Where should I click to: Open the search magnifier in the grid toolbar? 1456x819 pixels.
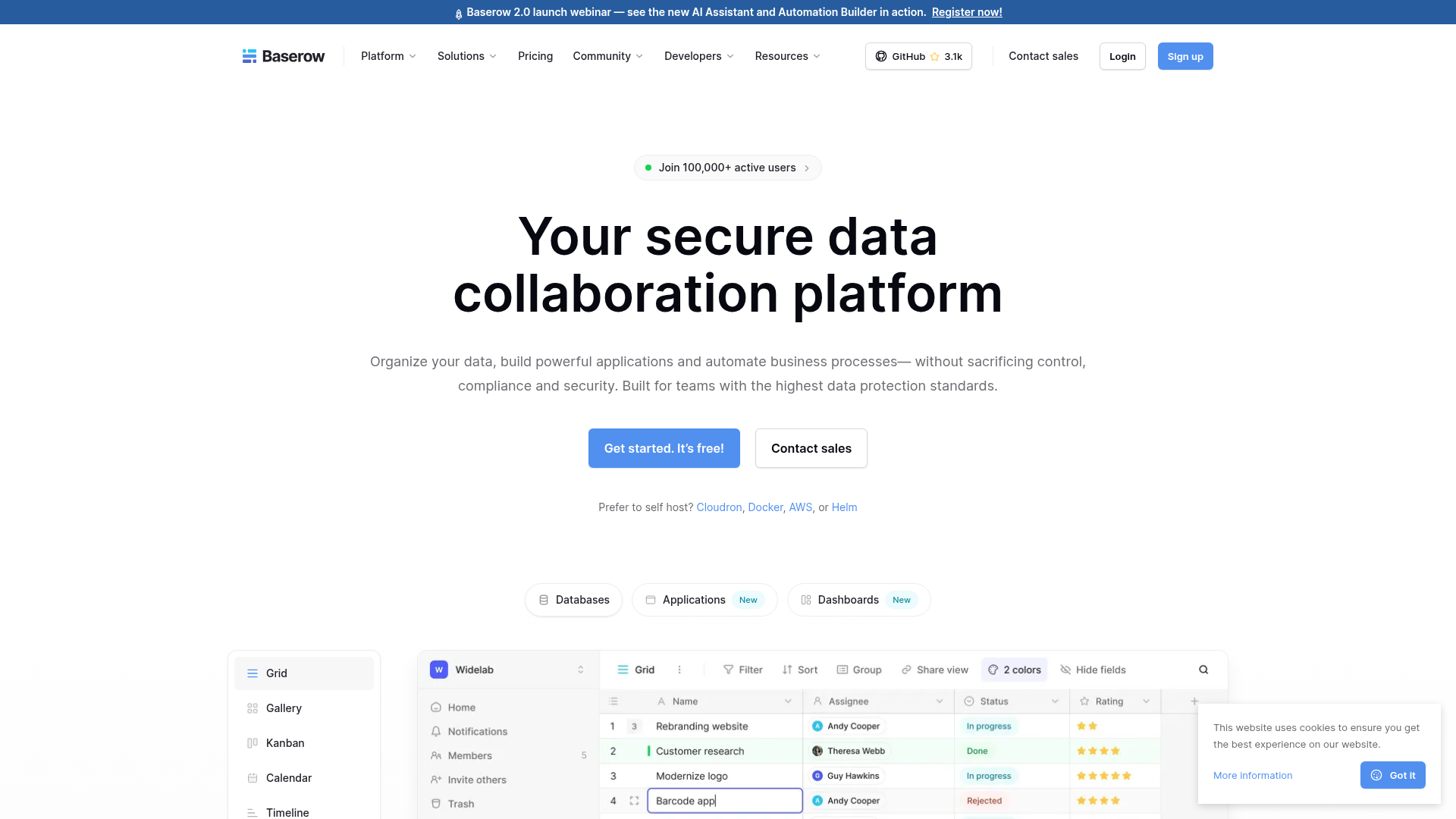tap(1203, 669)
